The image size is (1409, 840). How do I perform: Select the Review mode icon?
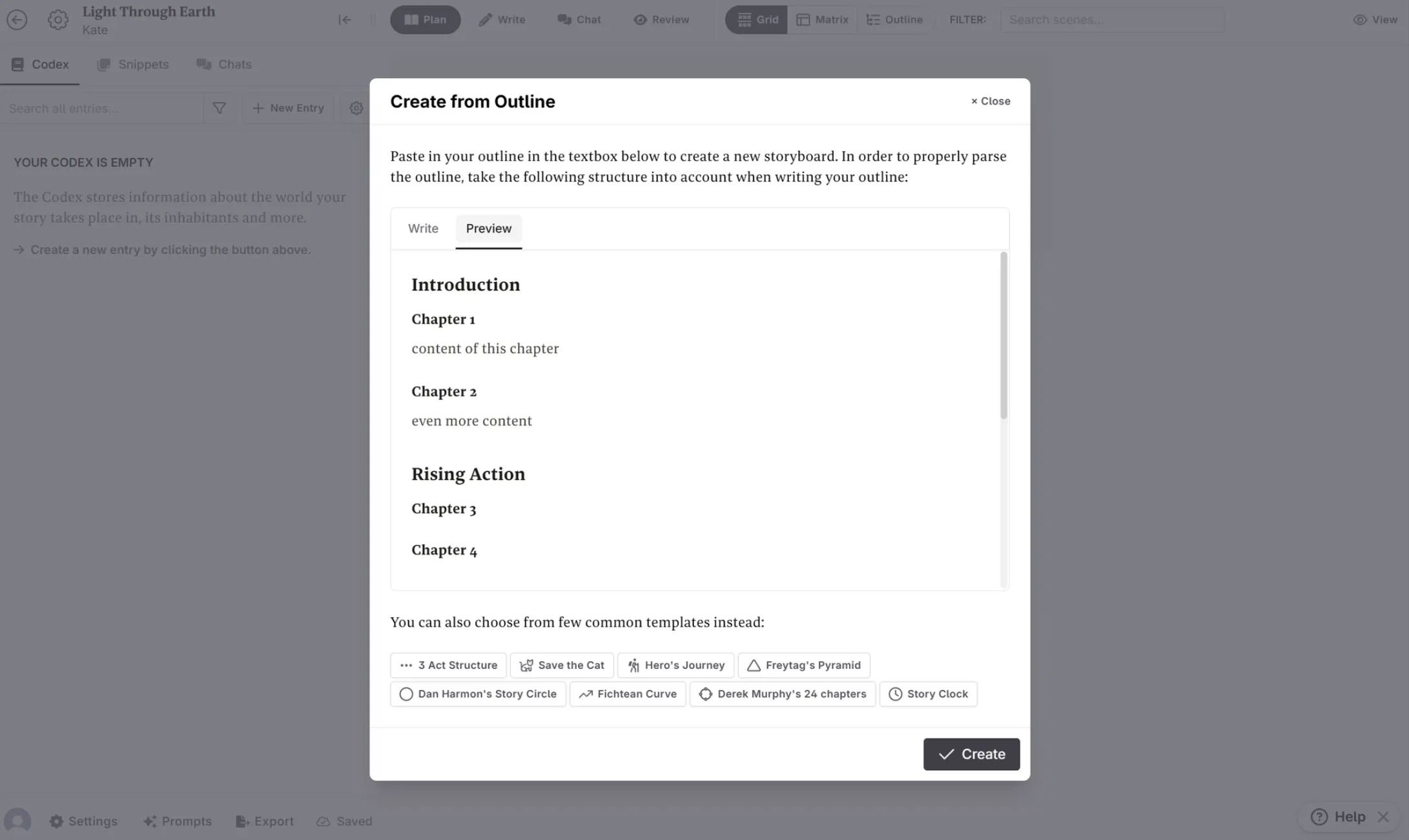tap(661, 19)
